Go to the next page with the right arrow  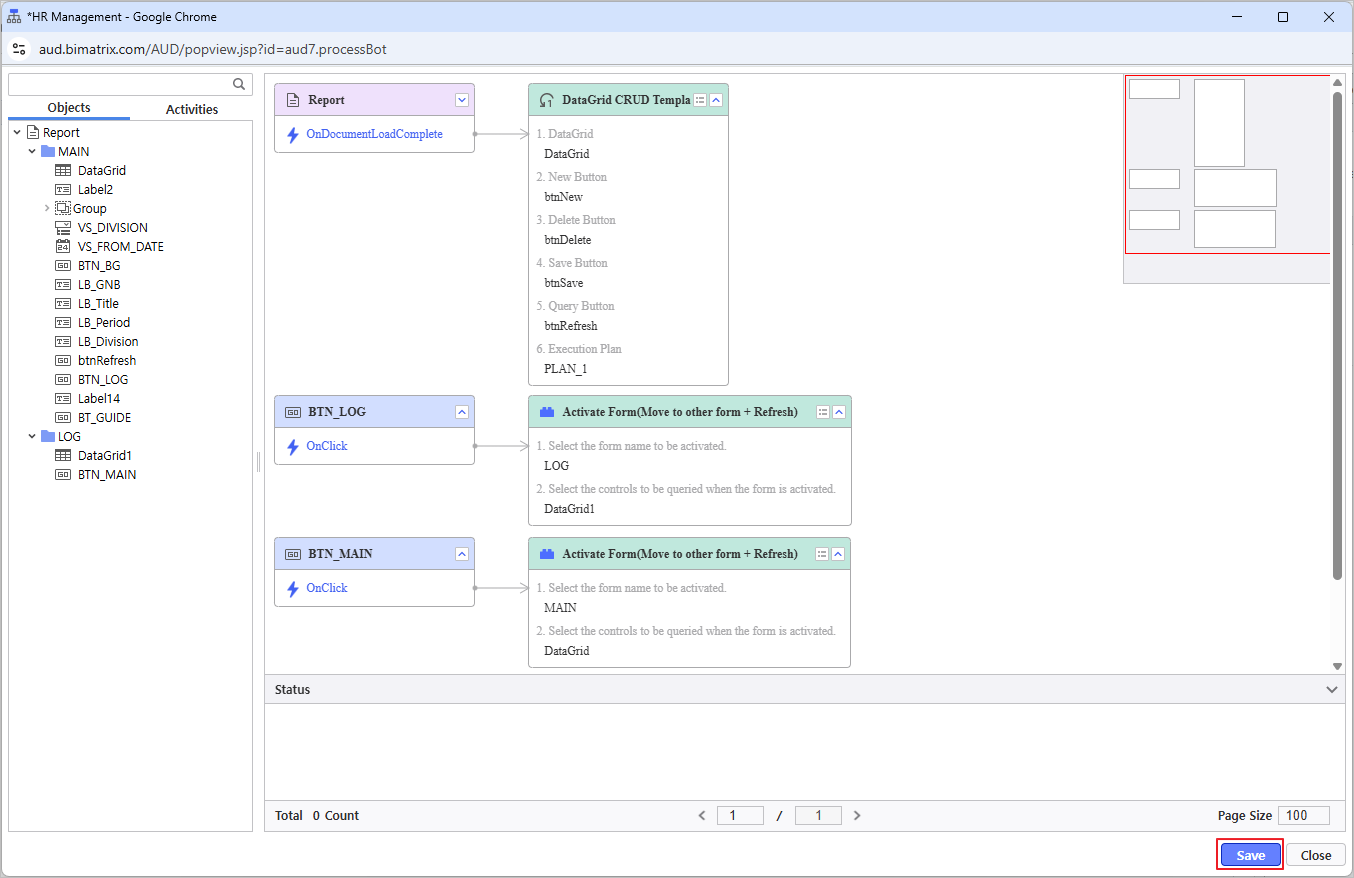pyautogui.click(x=857, y=815)
